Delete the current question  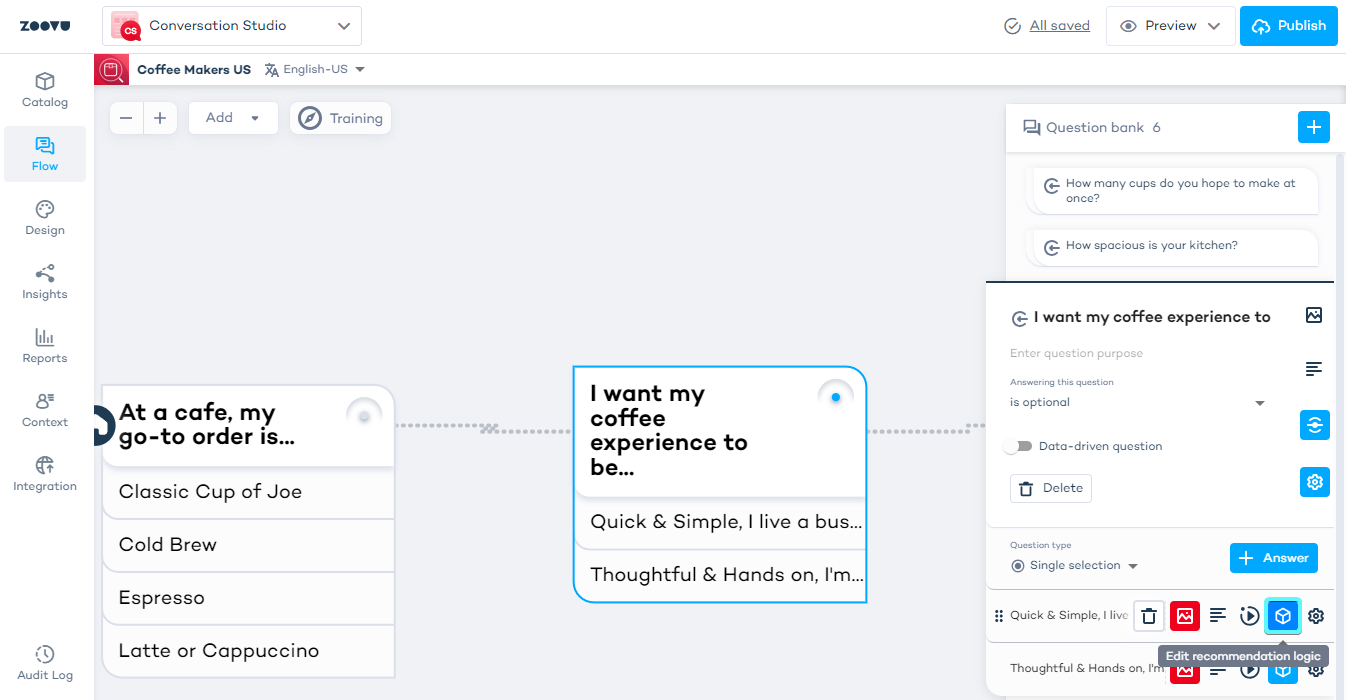pyautogui.click(x=1050, y=488)
